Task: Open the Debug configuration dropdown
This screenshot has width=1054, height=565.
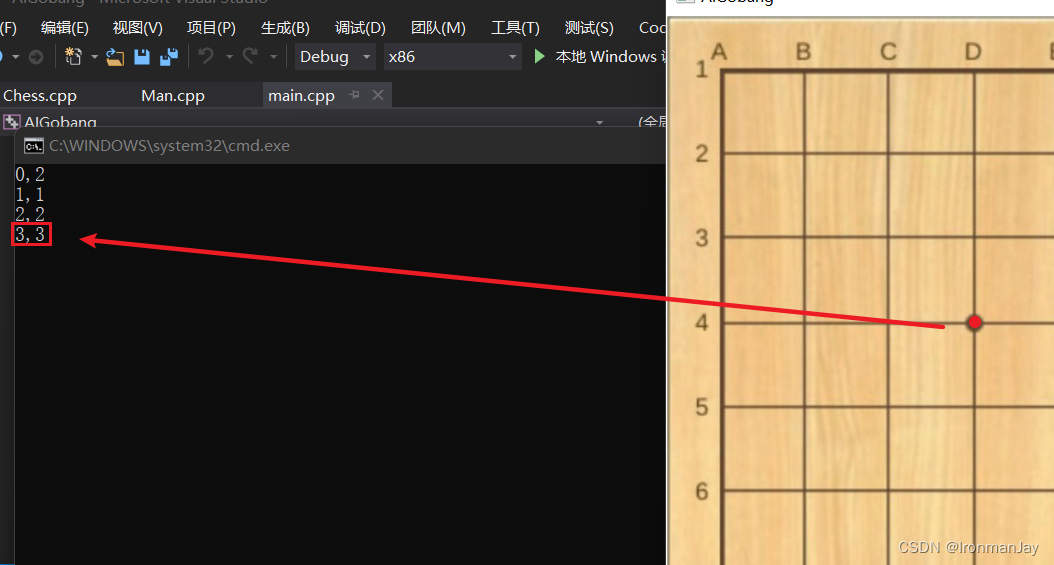Action: coord(335,57)
